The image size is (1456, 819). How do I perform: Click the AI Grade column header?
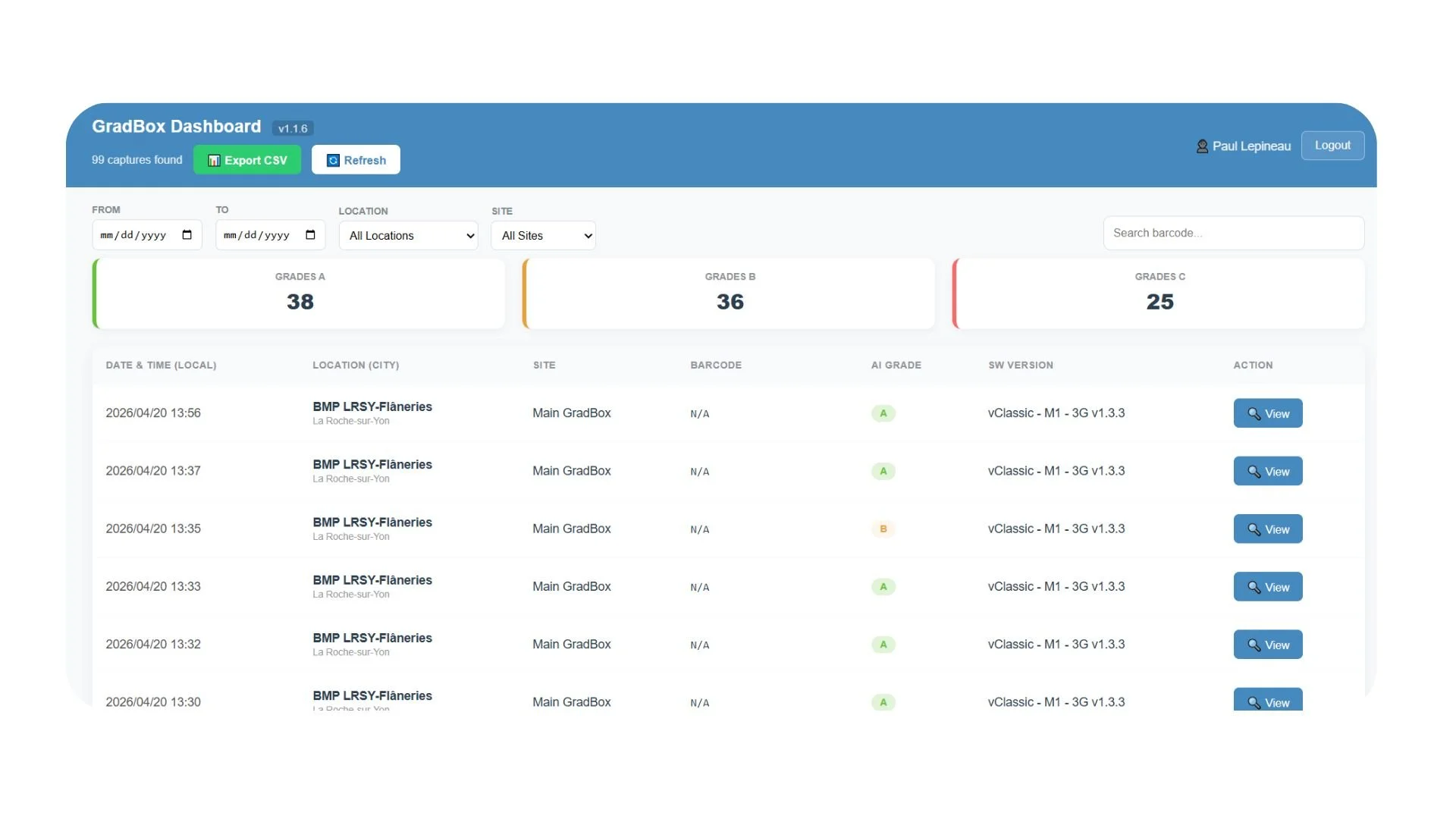pyautogui.click(x=896, y=366)
